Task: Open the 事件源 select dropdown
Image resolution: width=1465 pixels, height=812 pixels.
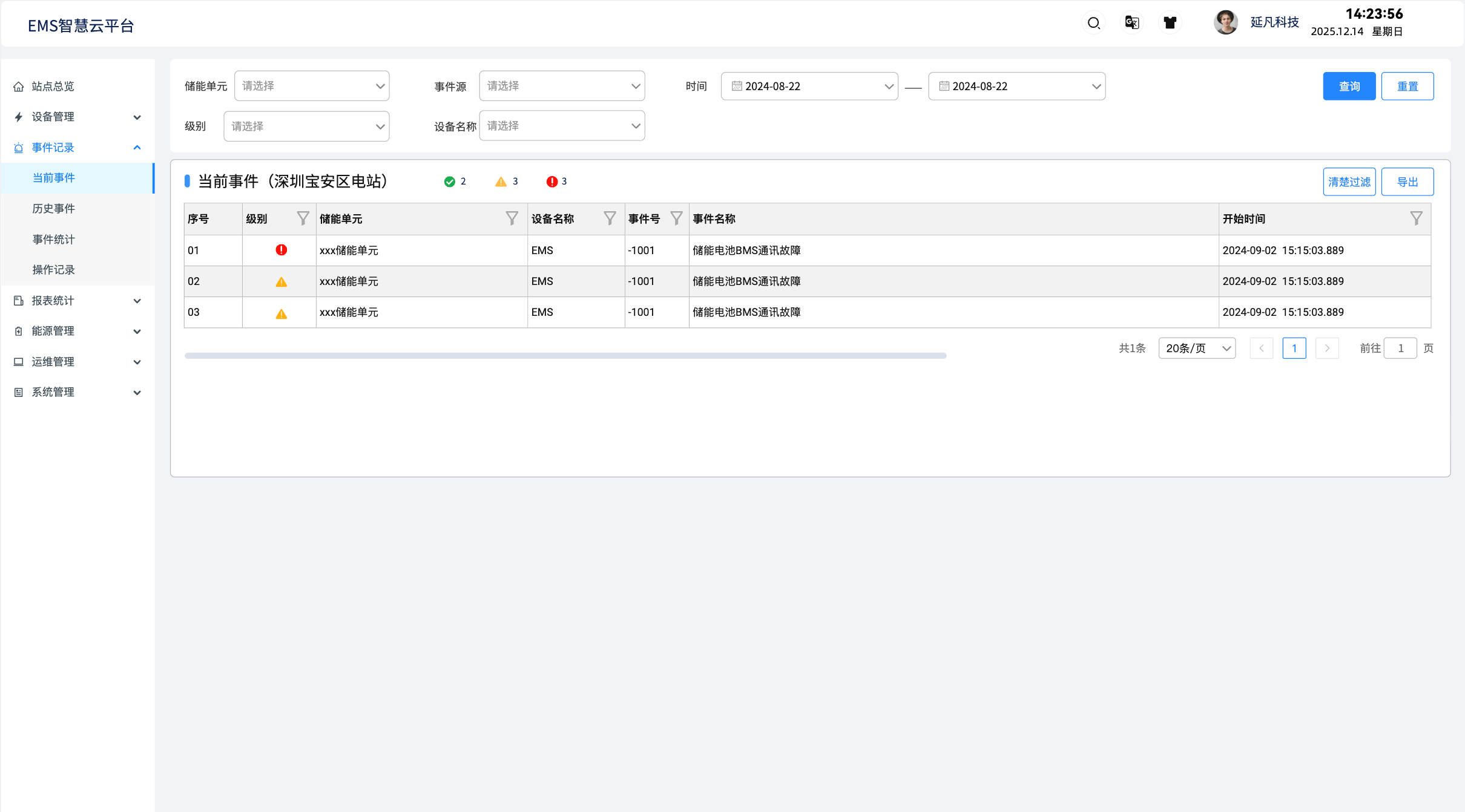Action: click(561, 86)
